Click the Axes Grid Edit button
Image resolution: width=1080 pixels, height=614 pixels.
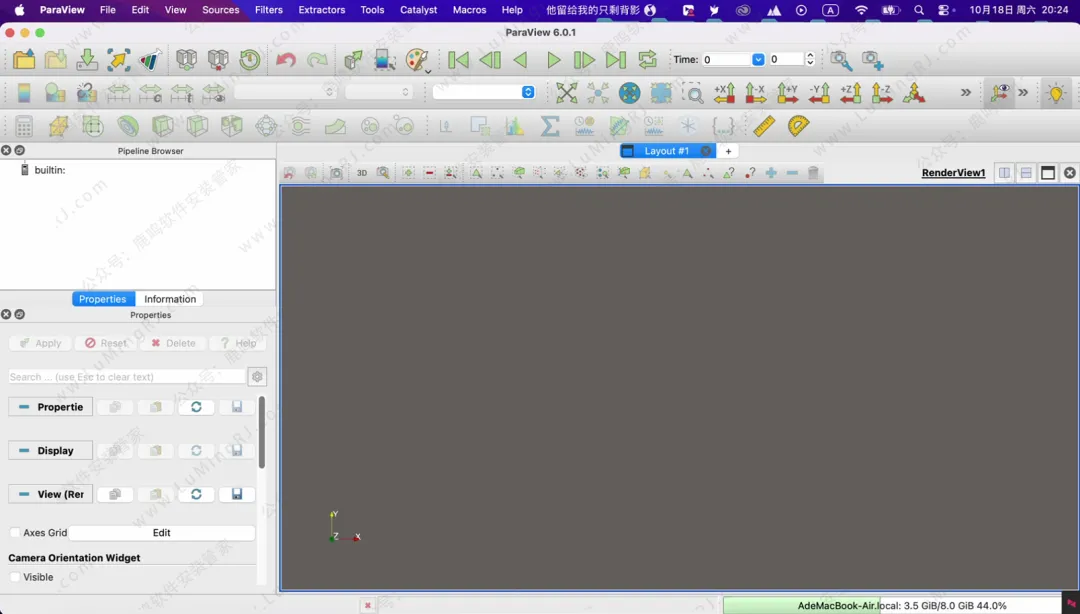point(161,533)
